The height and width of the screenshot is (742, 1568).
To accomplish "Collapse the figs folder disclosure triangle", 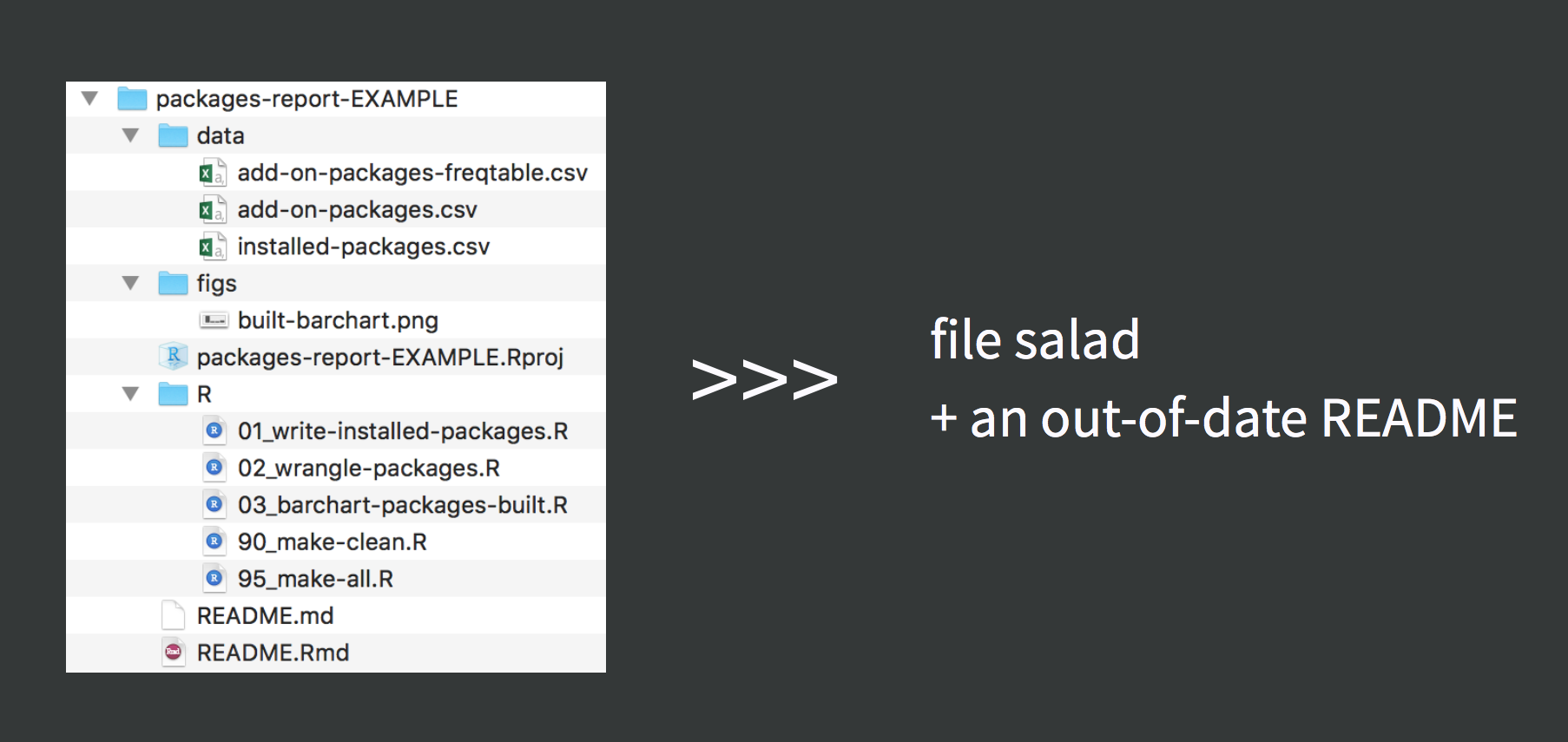I will pyautogui.click(x=130, y=283).
